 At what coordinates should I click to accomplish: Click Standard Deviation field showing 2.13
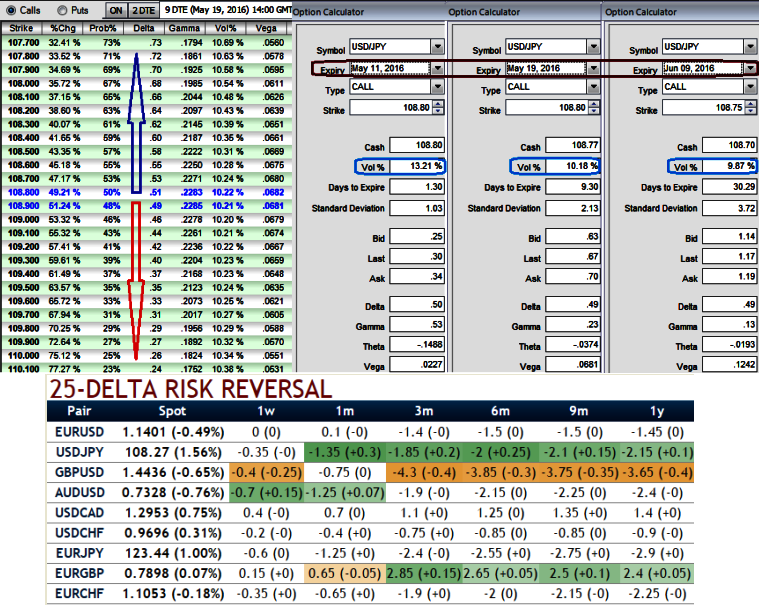point(573,208)
